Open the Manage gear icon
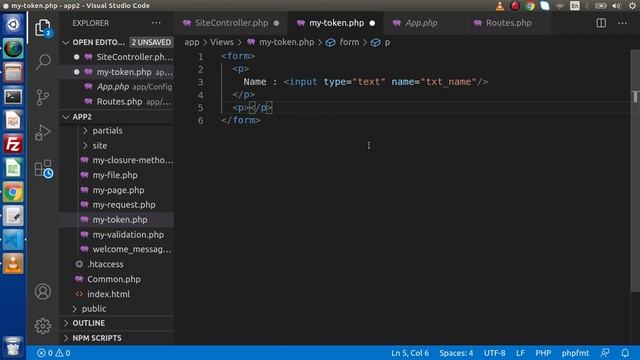 pos(43,326)
